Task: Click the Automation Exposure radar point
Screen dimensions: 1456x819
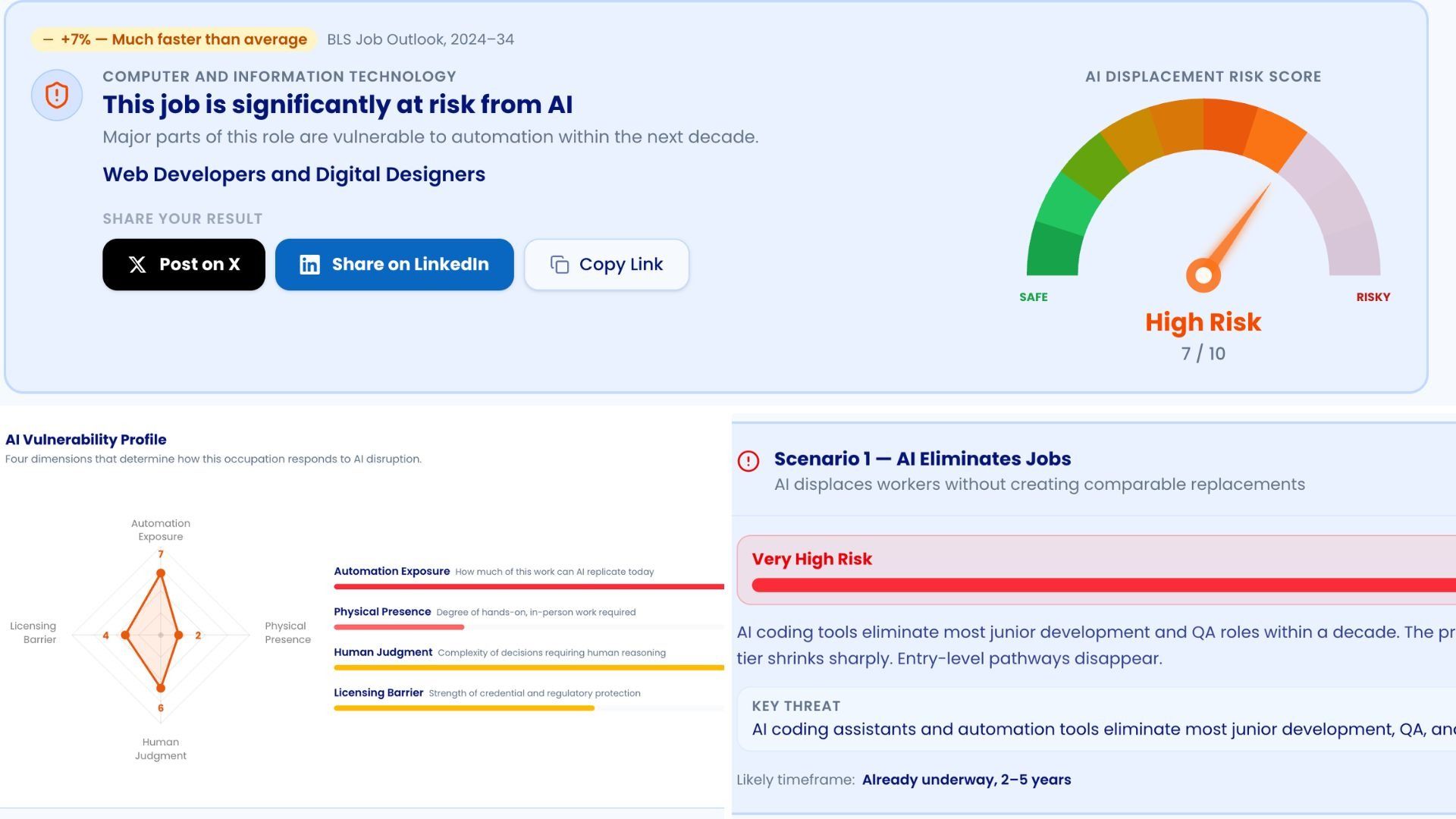Action: click(x=161, y=574)
